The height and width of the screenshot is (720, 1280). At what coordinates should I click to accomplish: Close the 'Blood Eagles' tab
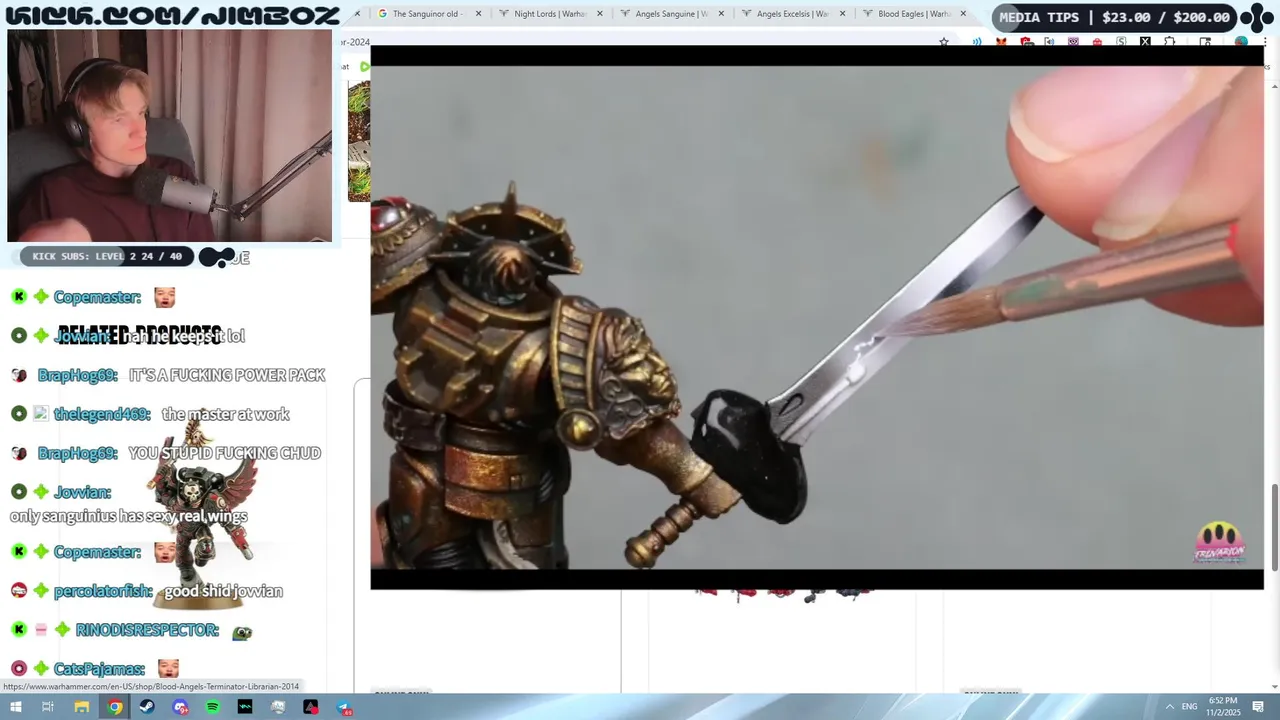(963, 14)
